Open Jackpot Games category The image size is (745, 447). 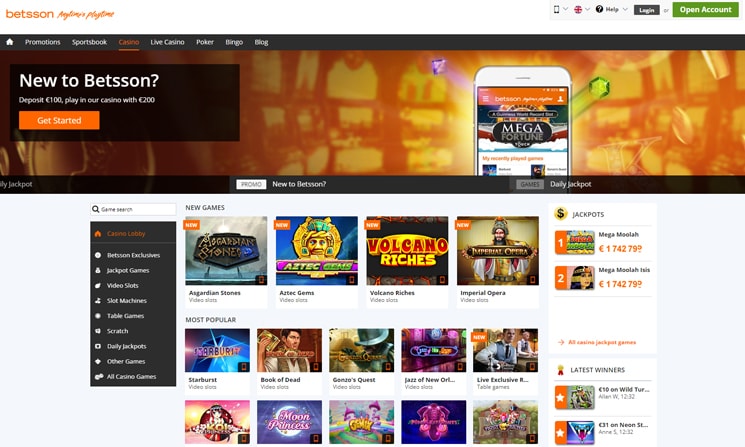click(x=133, y=270)
